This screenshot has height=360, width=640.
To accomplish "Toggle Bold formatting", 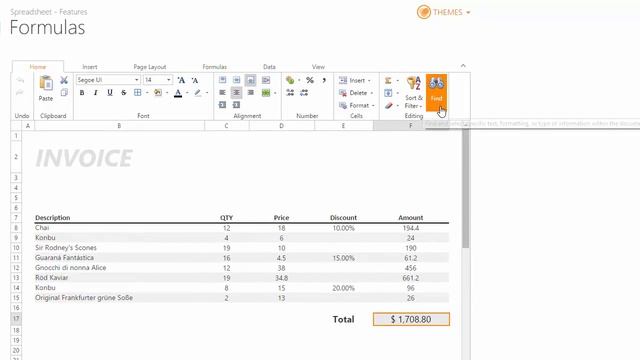I will tap(82, 93).
